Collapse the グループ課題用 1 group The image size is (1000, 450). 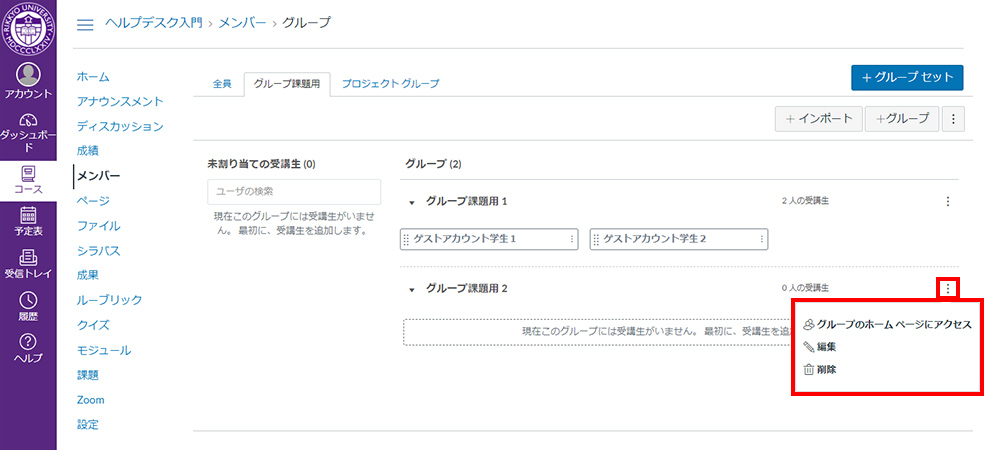411,202
